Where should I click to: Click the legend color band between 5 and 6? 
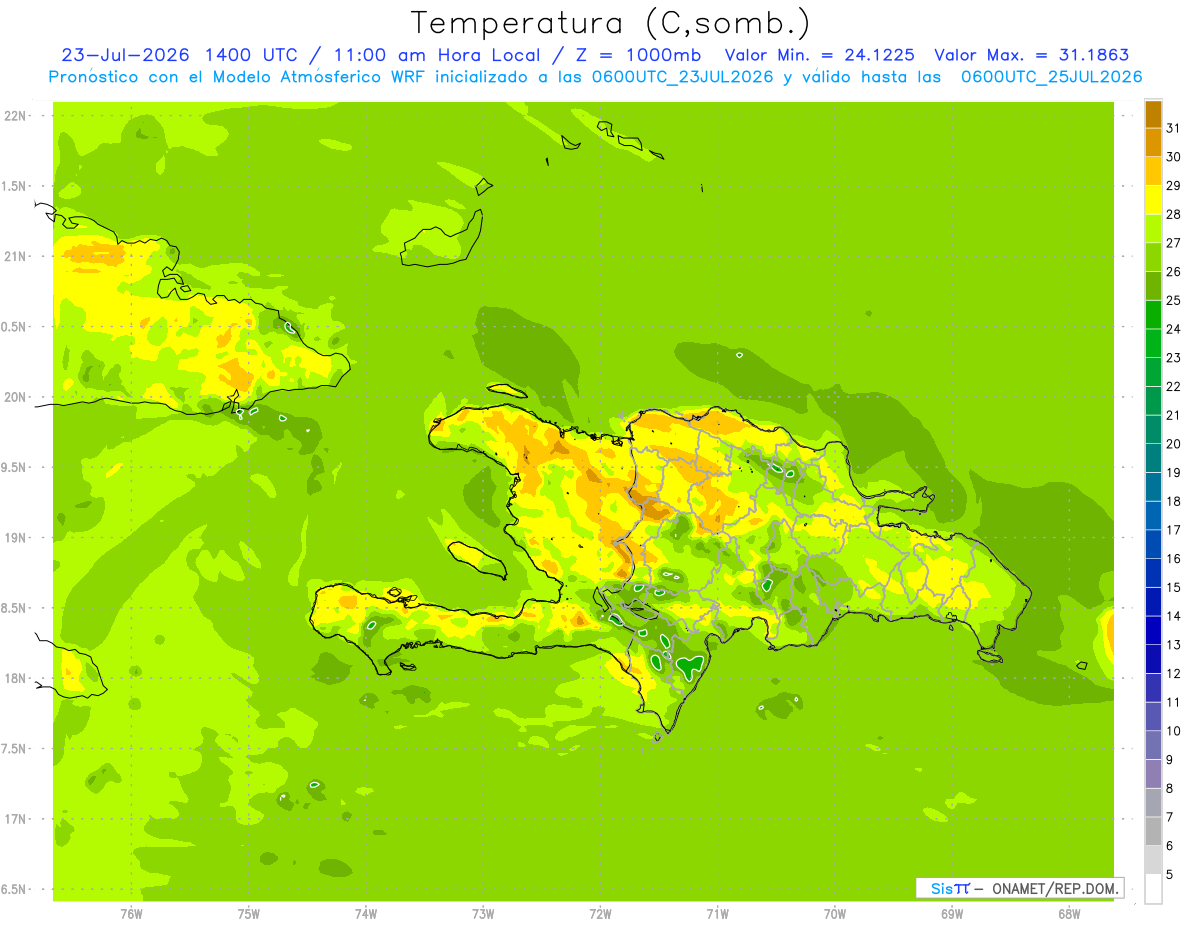1153,860
